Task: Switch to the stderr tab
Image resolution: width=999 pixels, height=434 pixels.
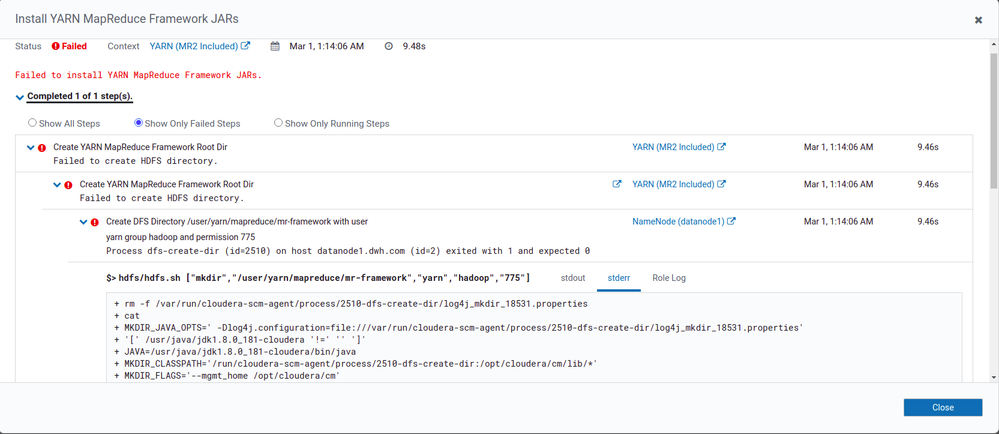Action: [x=619, y=278]
